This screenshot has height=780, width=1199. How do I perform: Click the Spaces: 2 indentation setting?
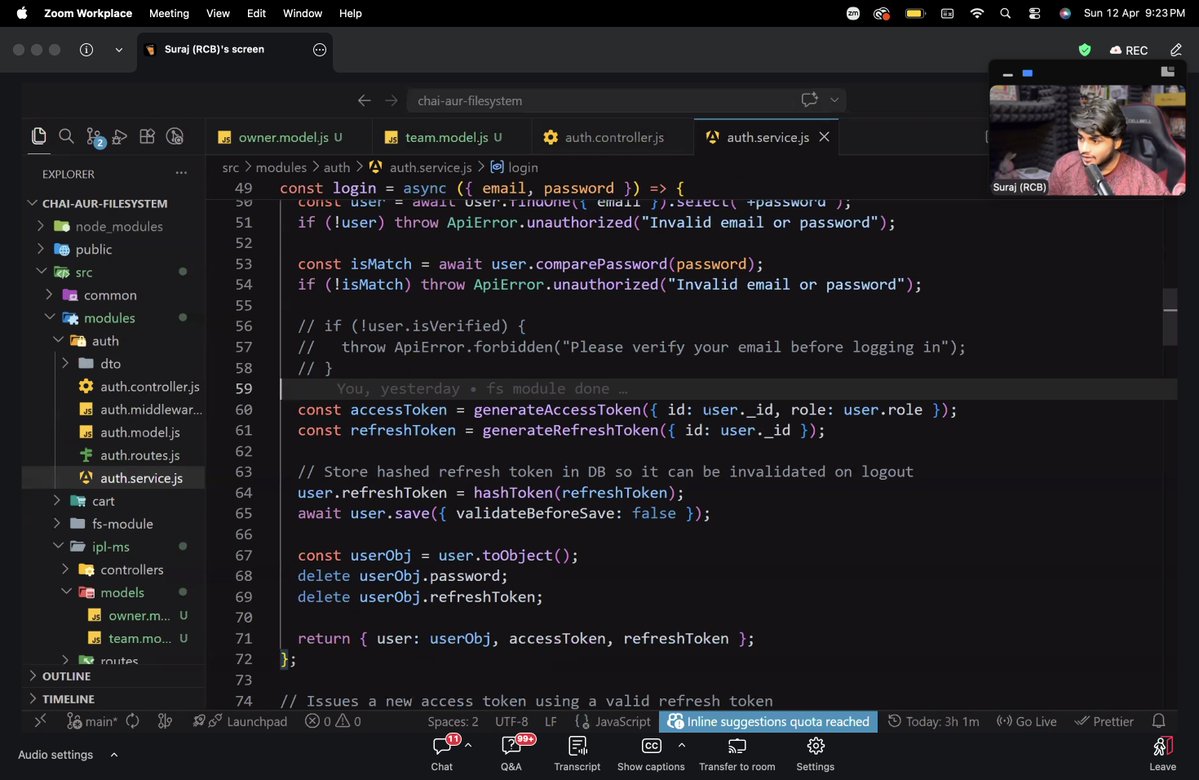[x=453, y=721]
